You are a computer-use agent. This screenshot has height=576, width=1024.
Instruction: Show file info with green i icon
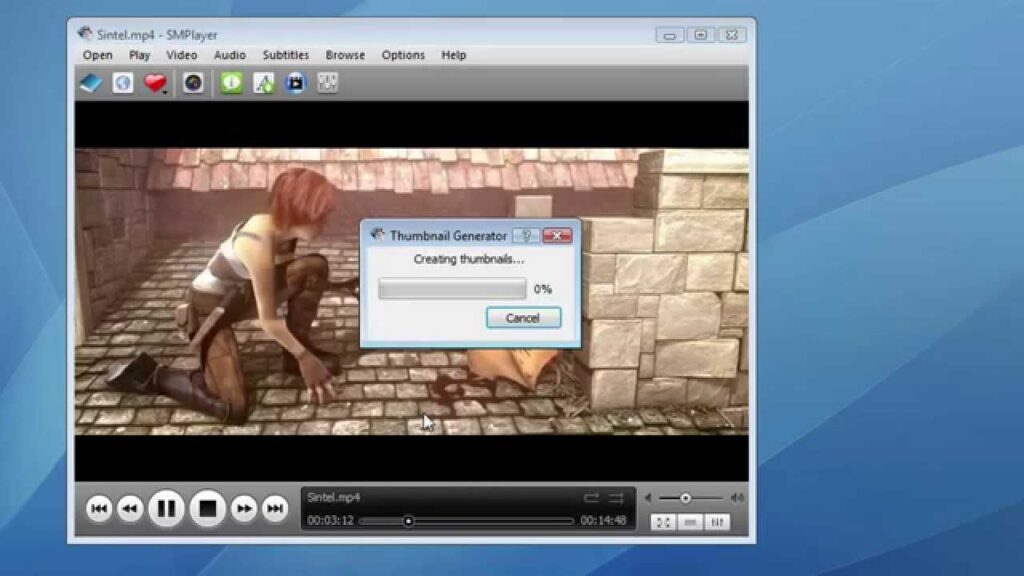pyautogui.click(x=231, y=83)
